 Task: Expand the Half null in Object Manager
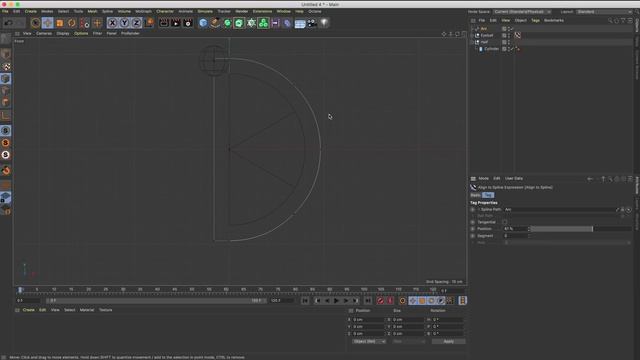[472, 42]
